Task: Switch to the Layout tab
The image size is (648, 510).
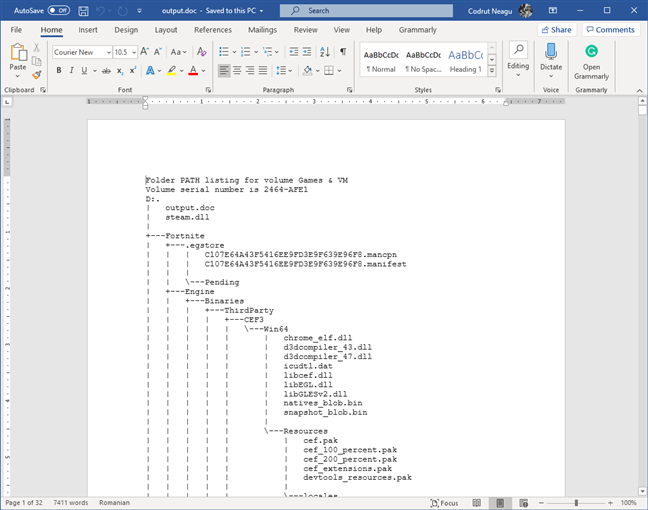Action: pos(166,30)
